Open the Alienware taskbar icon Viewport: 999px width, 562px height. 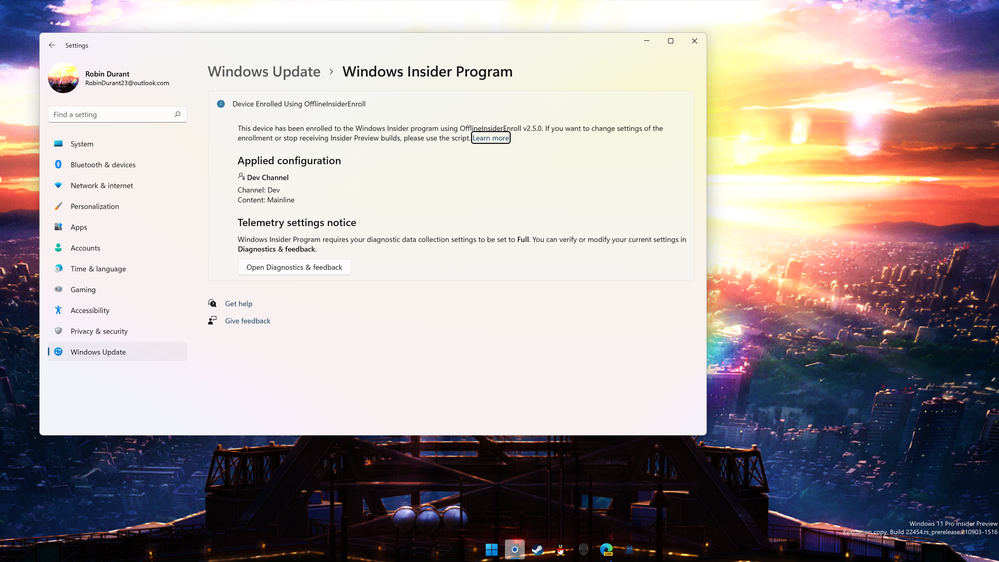[583, 549]
